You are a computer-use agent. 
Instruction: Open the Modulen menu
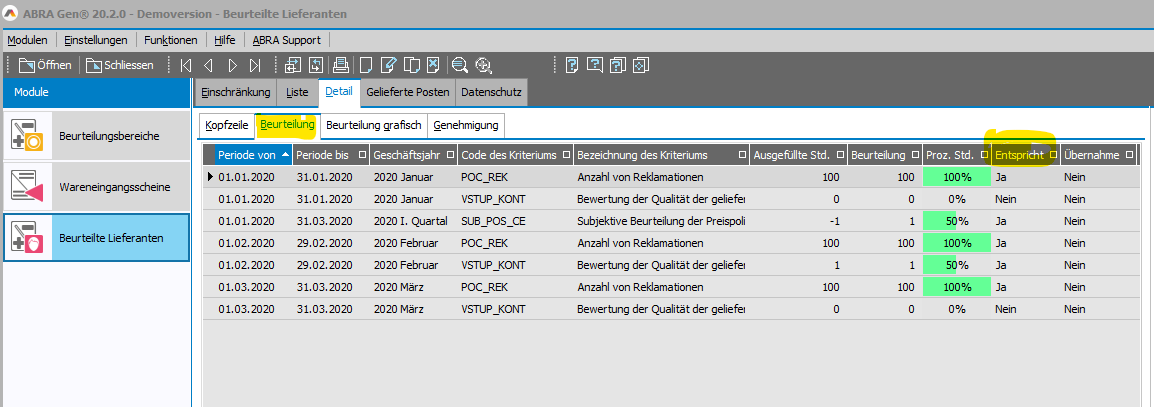click(27, 40)
